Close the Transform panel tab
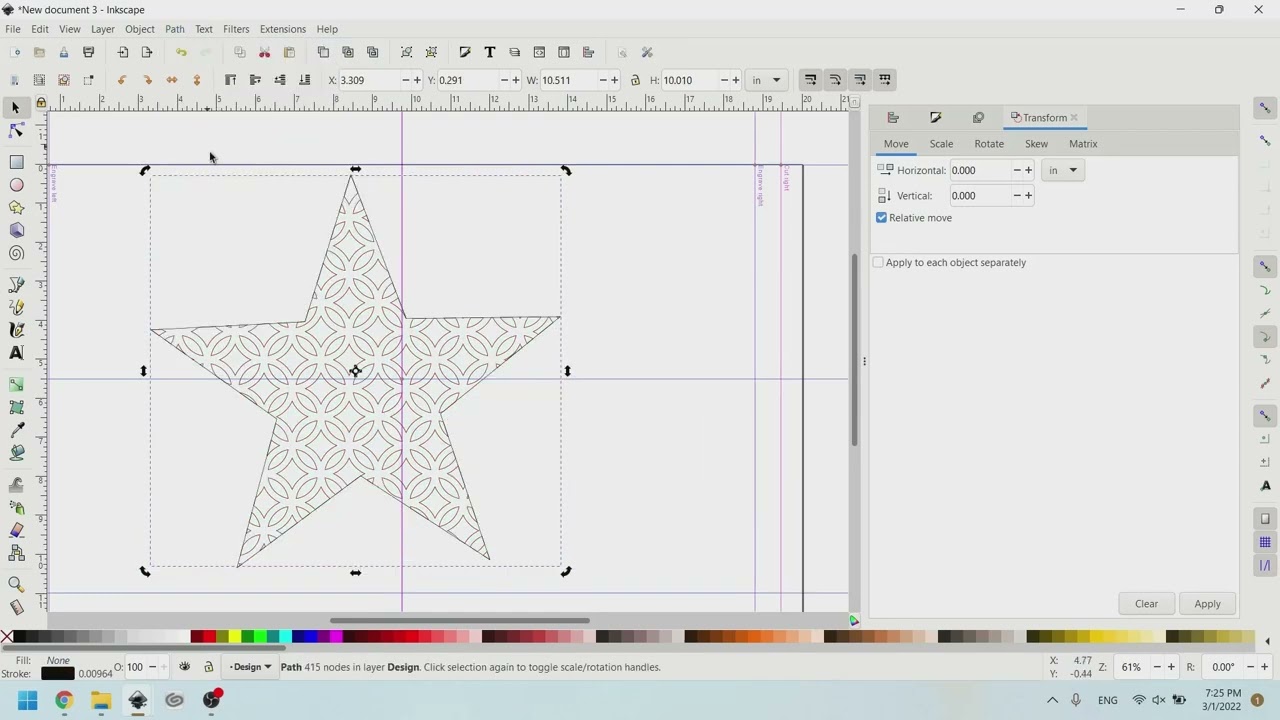 tap(1074, 118)
